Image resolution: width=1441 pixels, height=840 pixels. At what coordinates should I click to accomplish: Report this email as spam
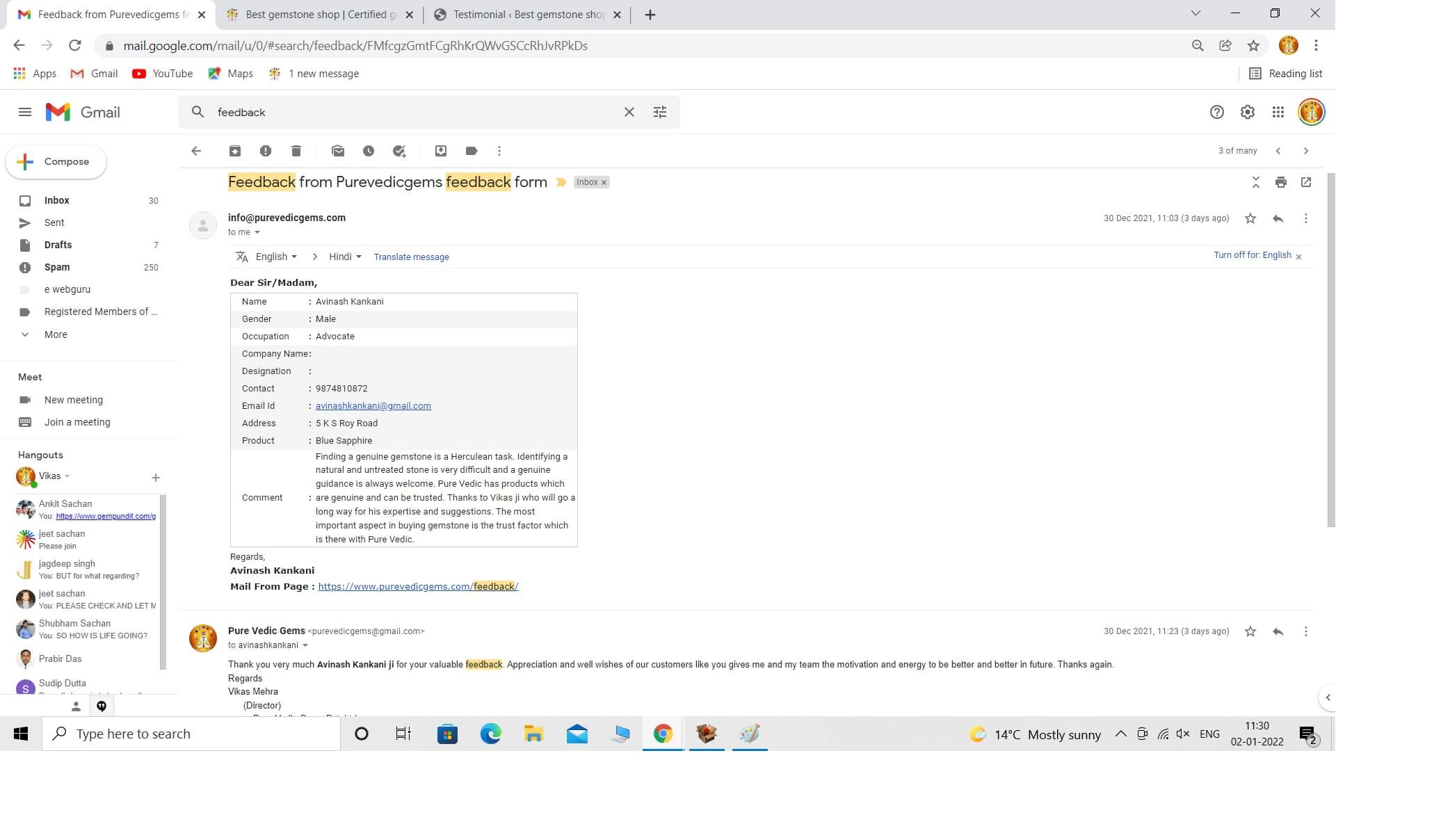pyautogui.click(x=266, y=151)
